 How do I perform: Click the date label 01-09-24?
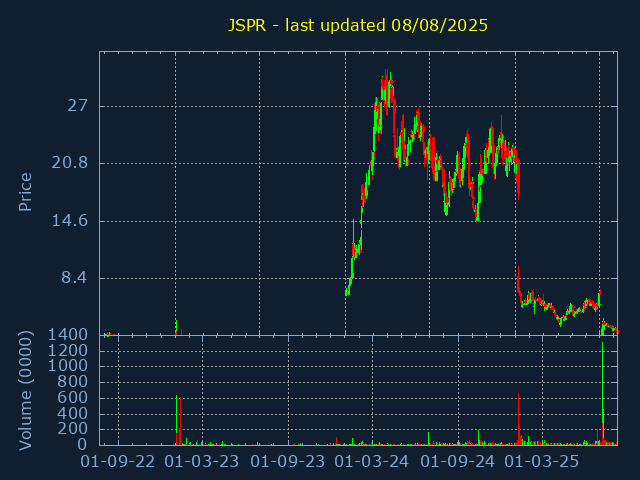458,462
